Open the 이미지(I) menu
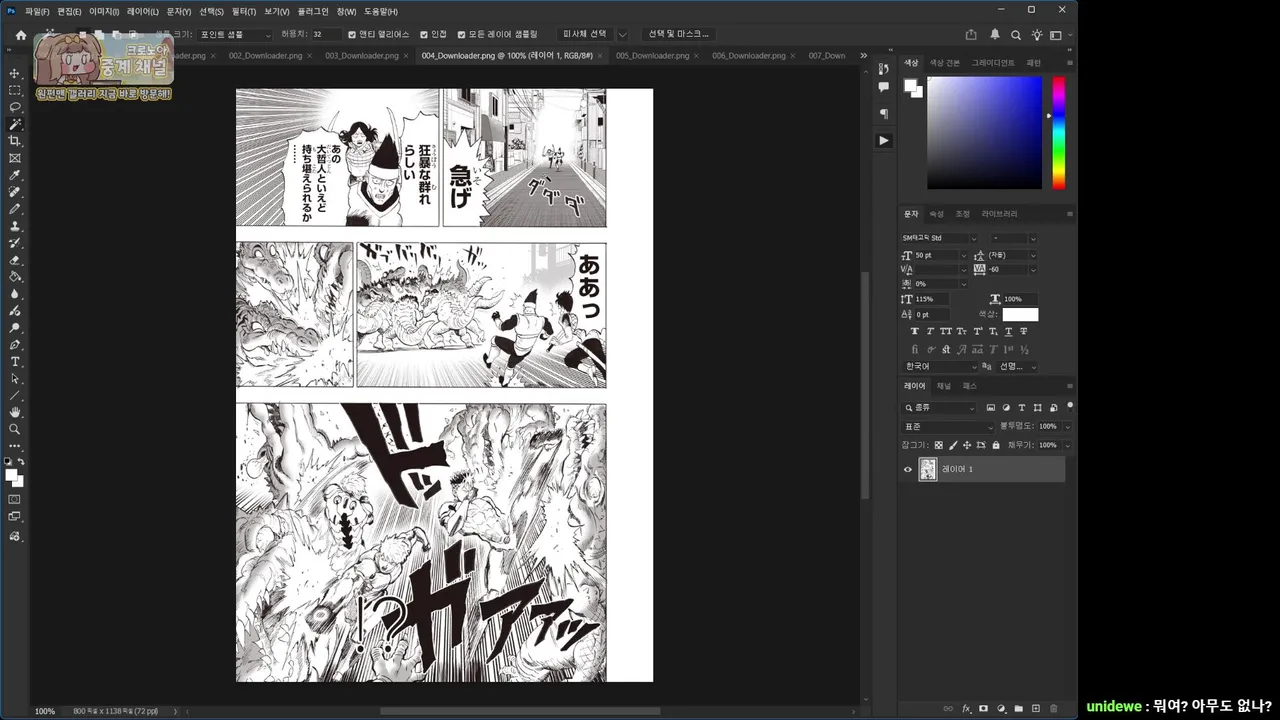Viewport: 1280px width, 720px height. pyautogui.click(x=104, y=11)
